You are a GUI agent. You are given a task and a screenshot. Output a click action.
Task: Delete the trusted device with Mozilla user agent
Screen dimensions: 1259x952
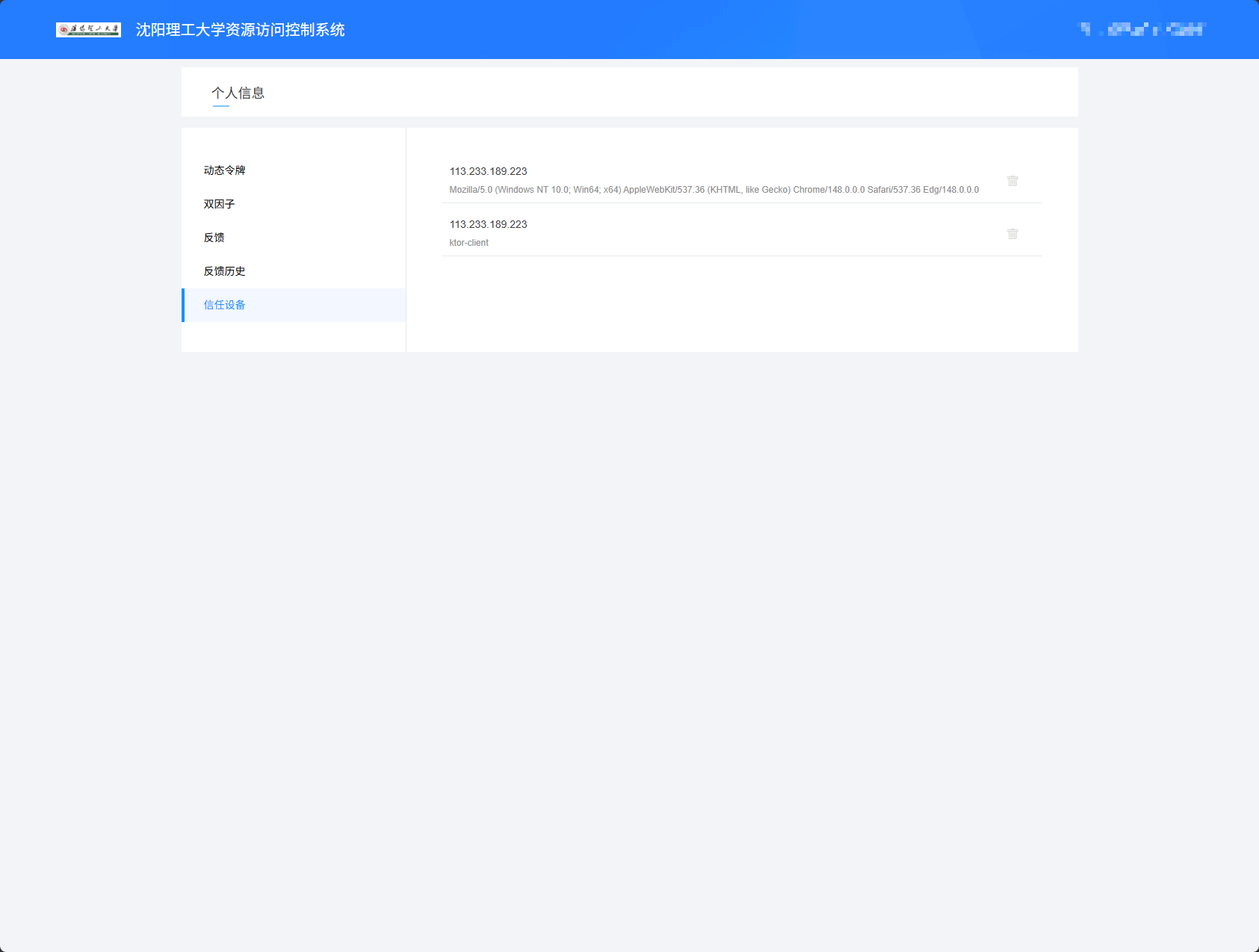click(1012, 181)
